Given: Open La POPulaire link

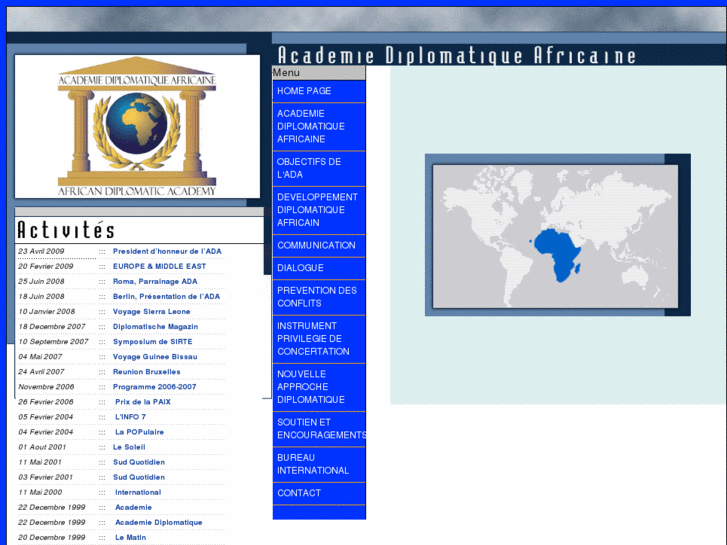Looking at the screenshot, I should 140,432.
